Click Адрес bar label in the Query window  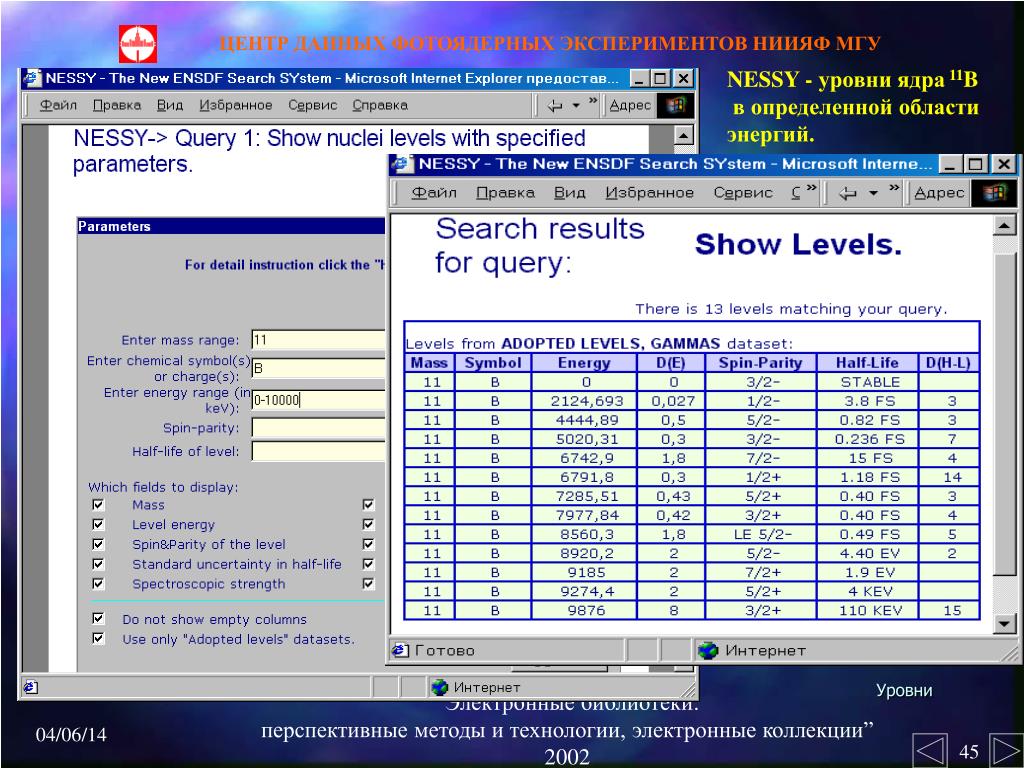(x=630, y=105)
